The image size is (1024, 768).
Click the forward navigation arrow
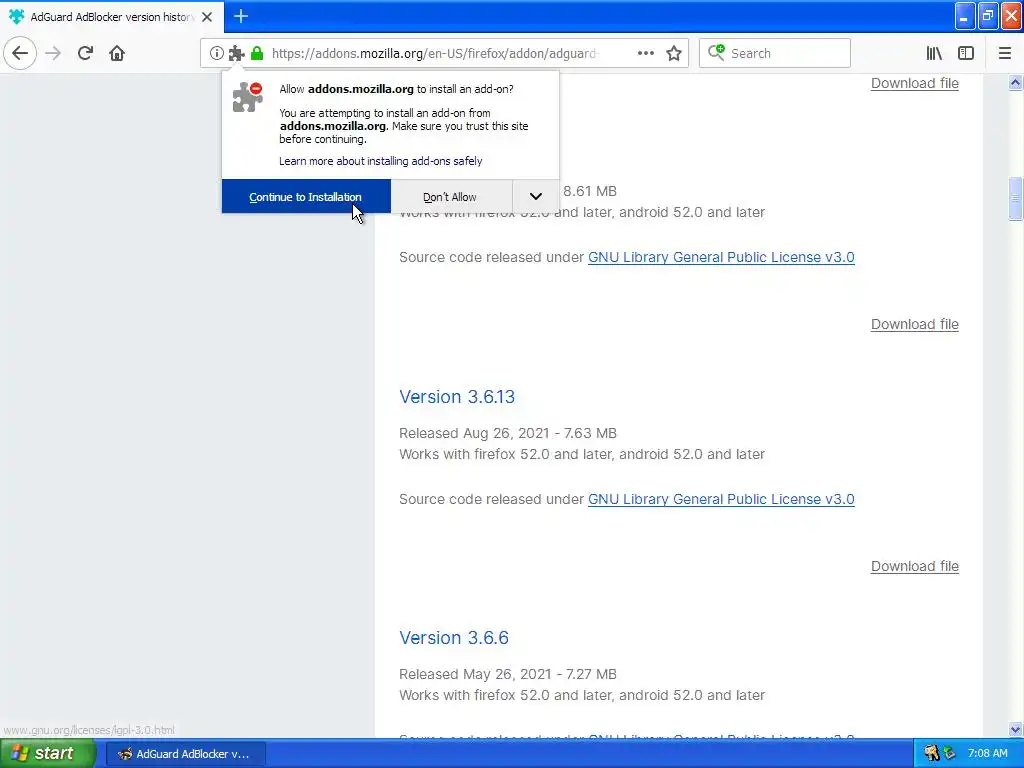point(53,53)
